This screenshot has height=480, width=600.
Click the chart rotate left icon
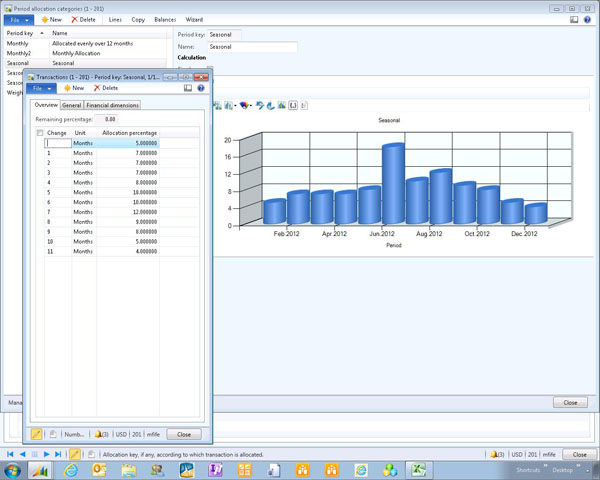click(260, 105)
